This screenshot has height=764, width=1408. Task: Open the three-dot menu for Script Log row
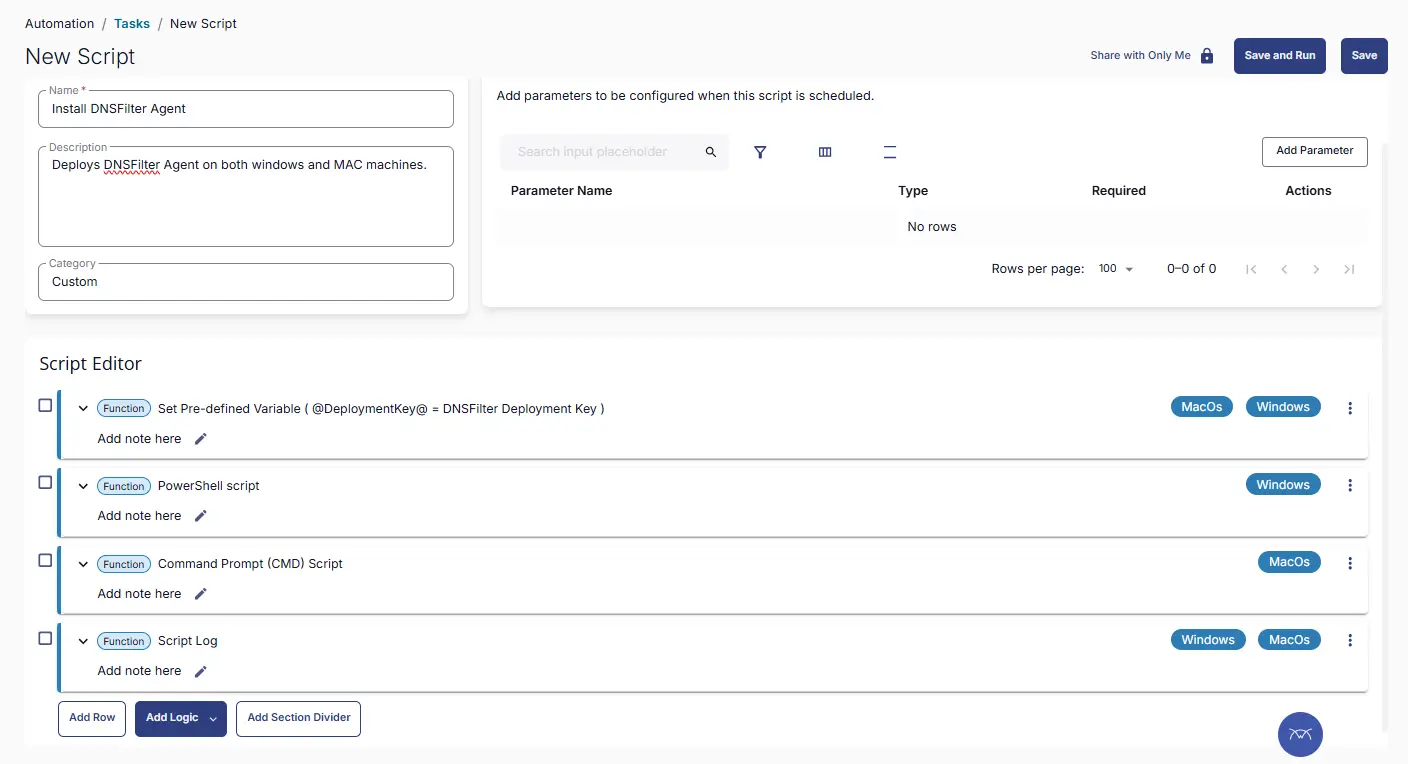click(x=1350, y=640)
